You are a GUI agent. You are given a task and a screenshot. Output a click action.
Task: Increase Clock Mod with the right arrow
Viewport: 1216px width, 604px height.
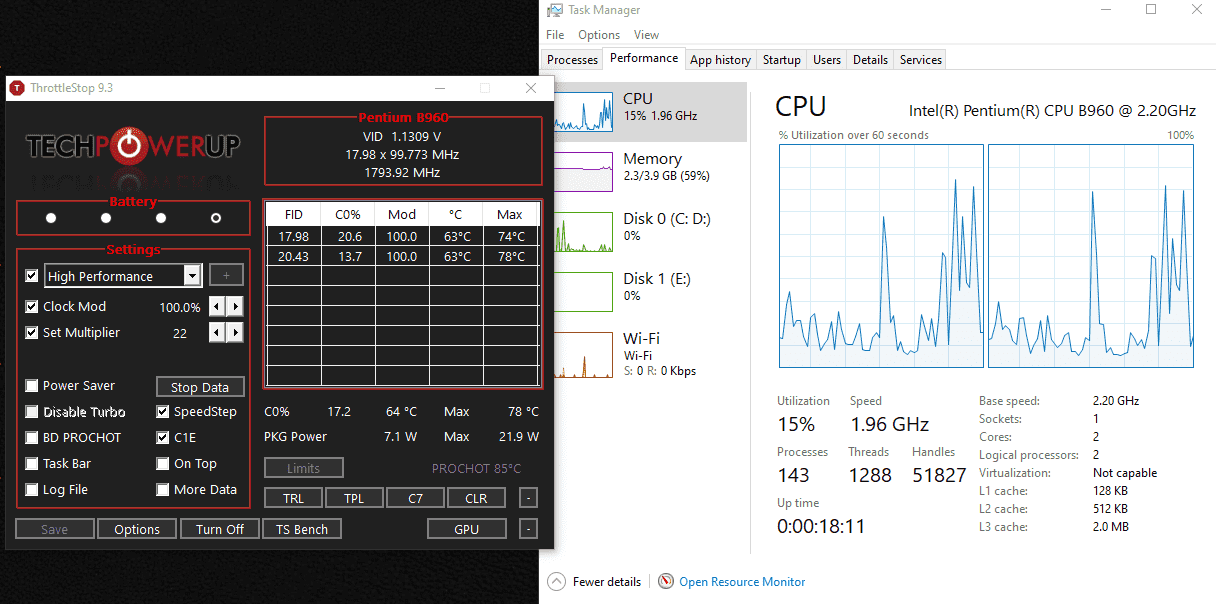(235, 307)
